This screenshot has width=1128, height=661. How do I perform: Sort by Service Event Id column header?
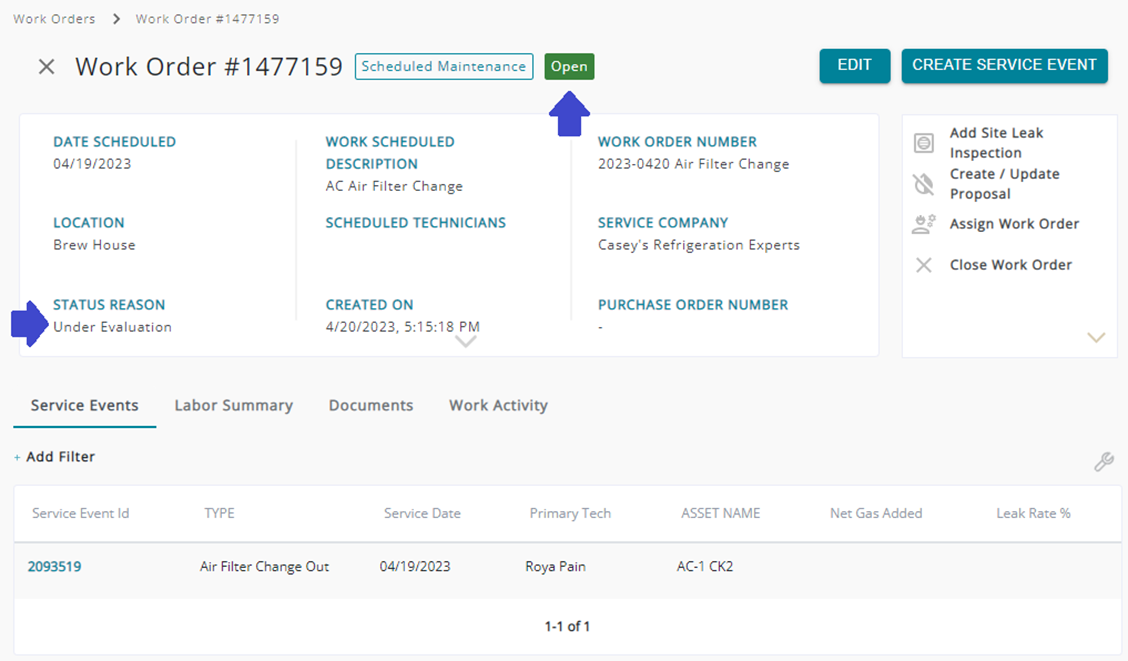81,514
